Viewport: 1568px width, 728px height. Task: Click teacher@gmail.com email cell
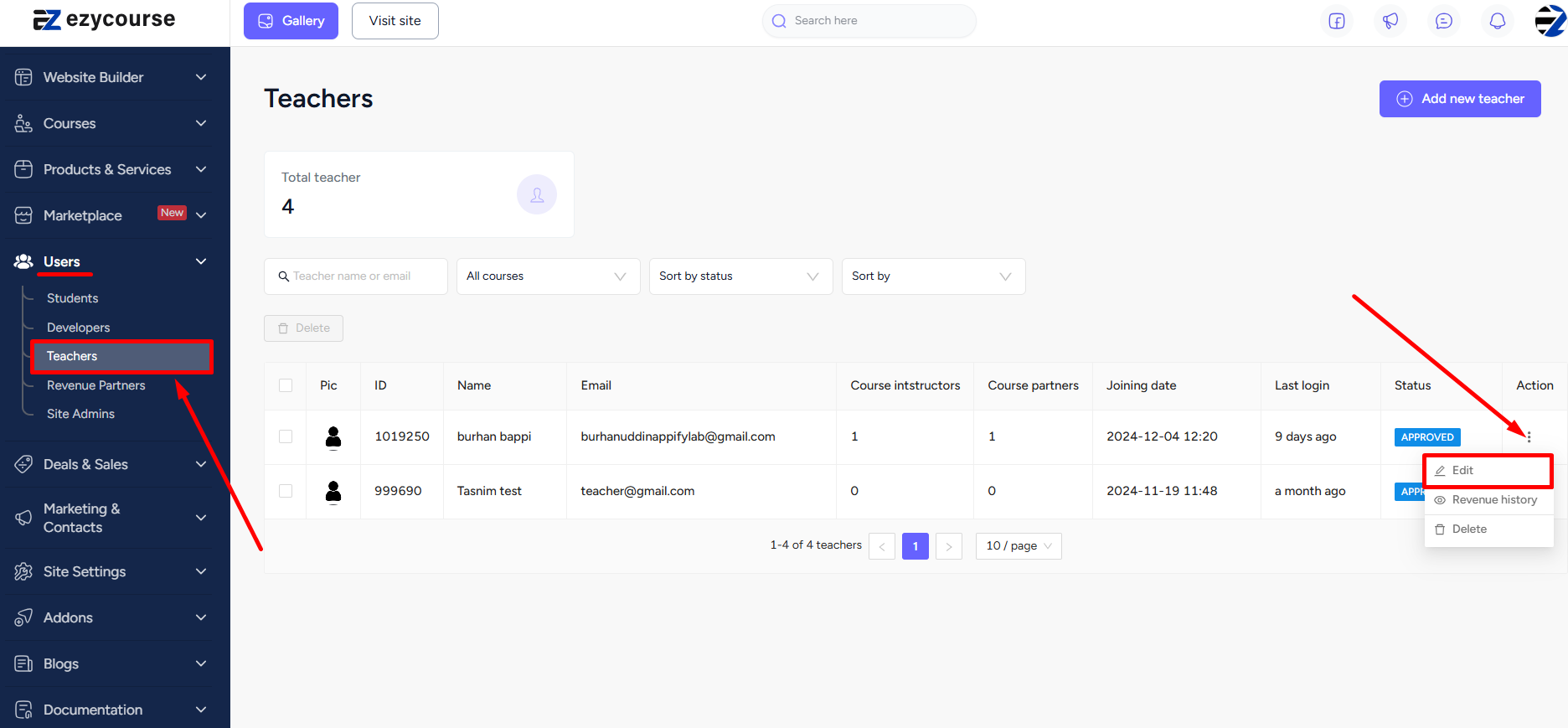[637, 491]
